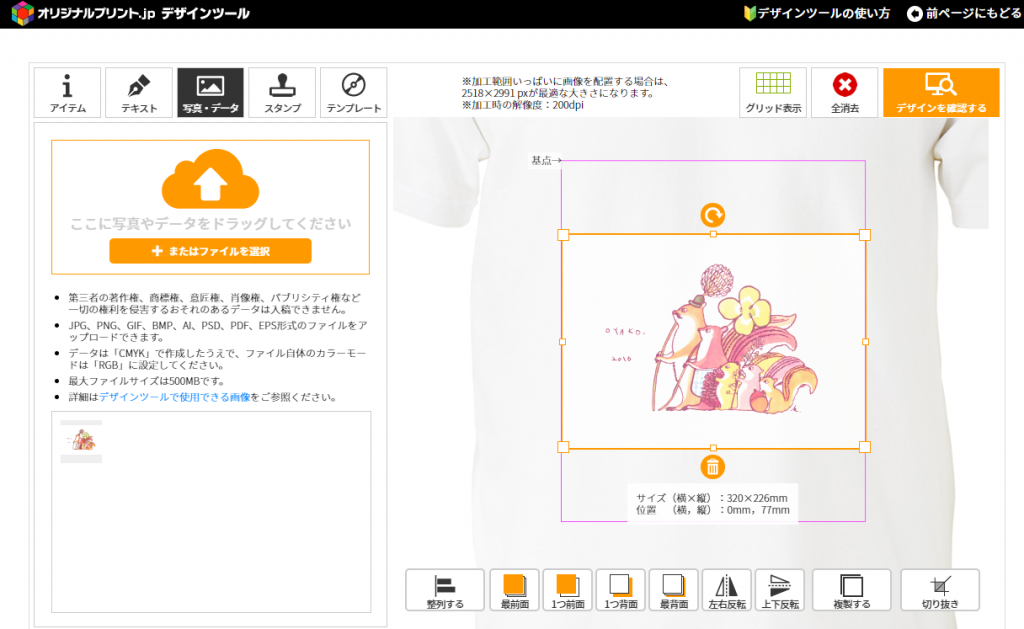Click the cloud upload icon
This screenshot has width=1024, height=629.
click(x=210, y=178)
